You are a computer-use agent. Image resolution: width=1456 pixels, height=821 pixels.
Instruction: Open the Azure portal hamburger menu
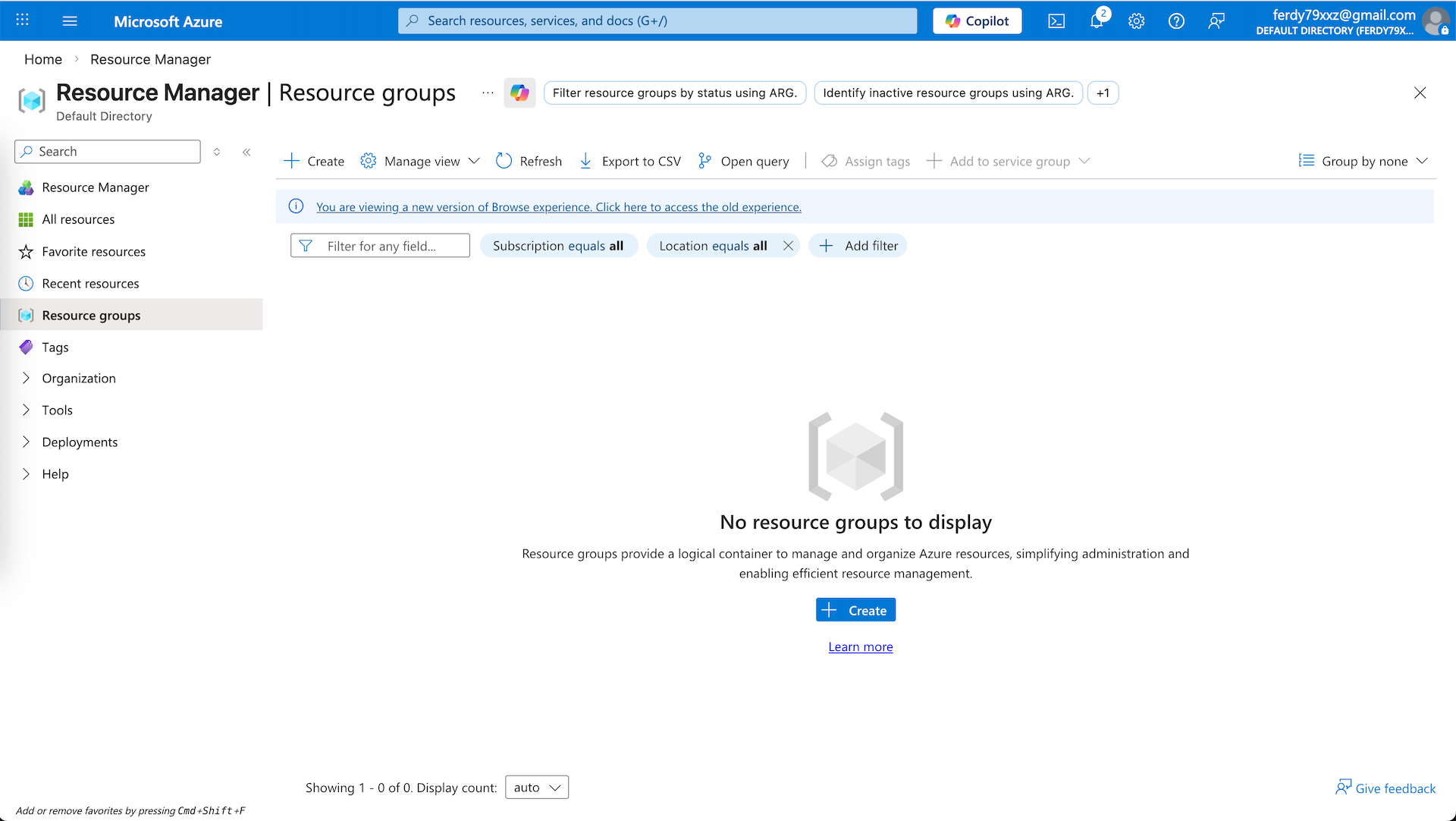[x=70, y=21]
